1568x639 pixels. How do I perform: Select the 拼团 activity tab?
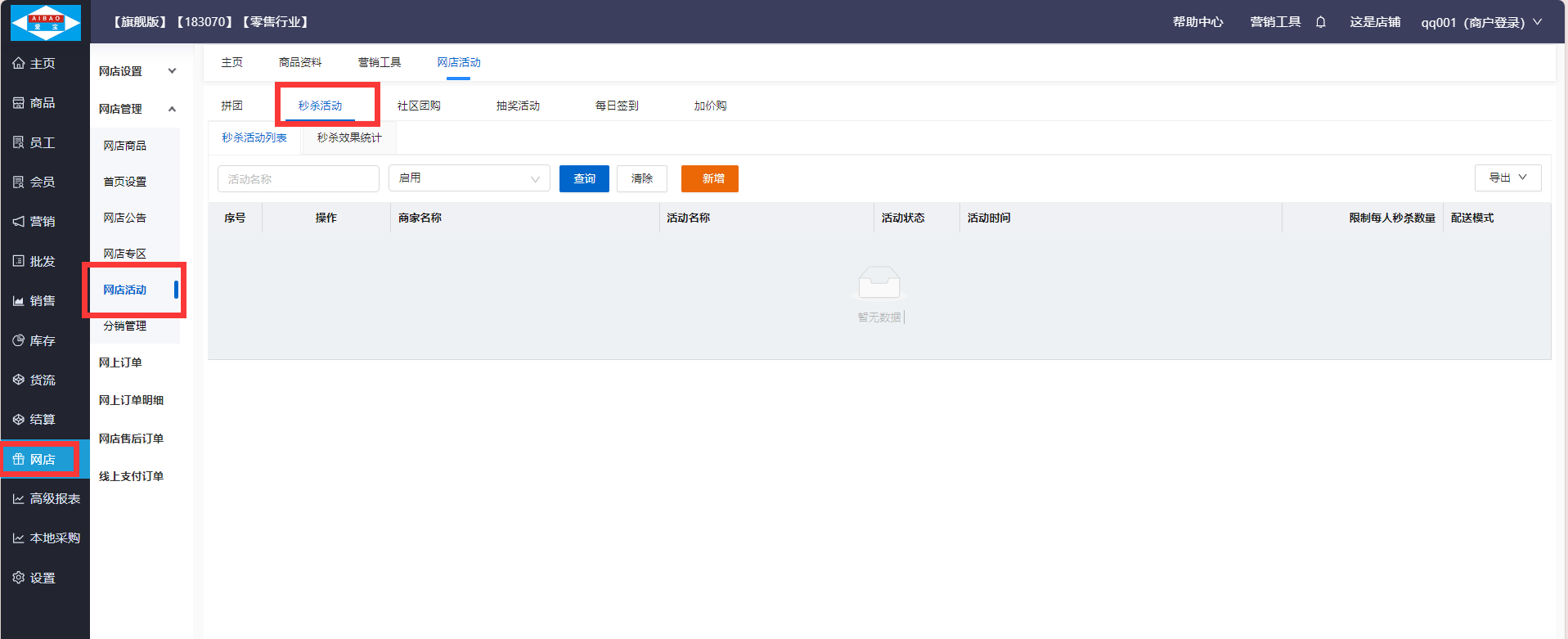point(232,106)
